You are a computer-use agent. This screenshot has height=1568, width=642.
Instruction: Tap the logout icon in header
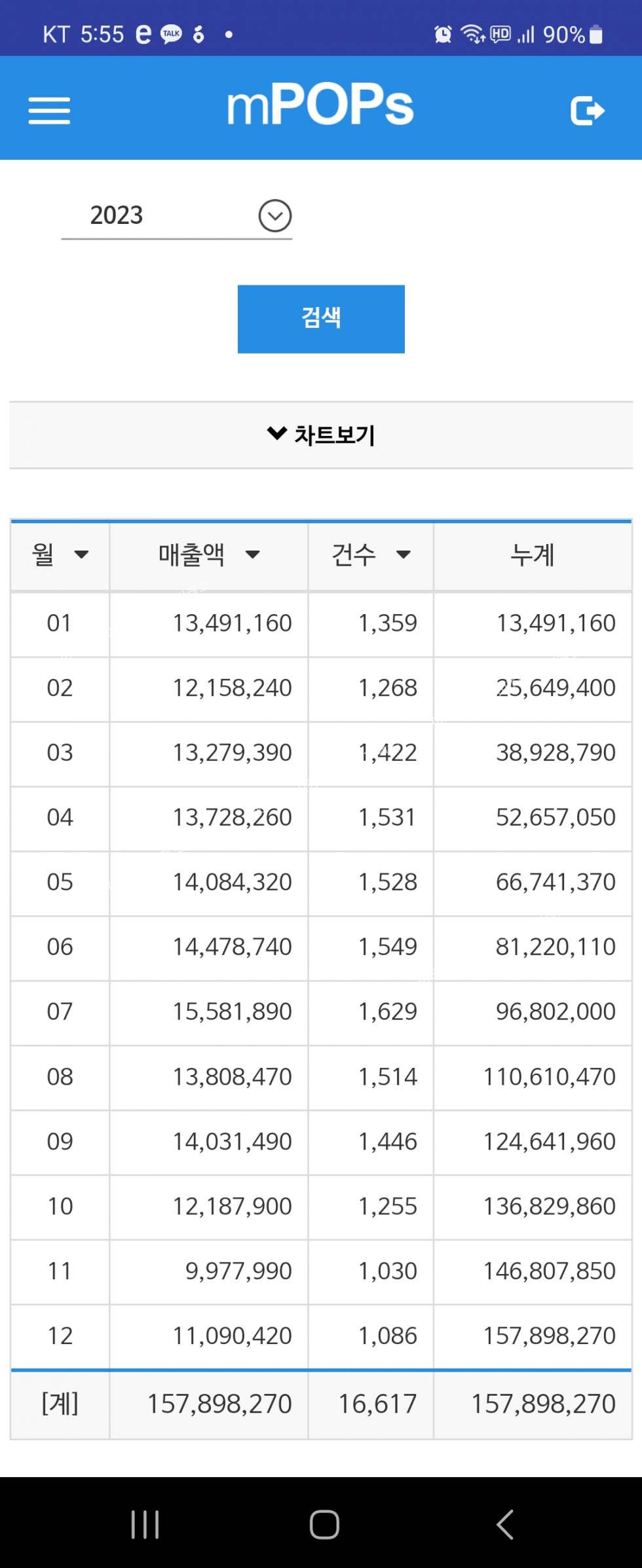pyautogui.click(x=587, y=110)
